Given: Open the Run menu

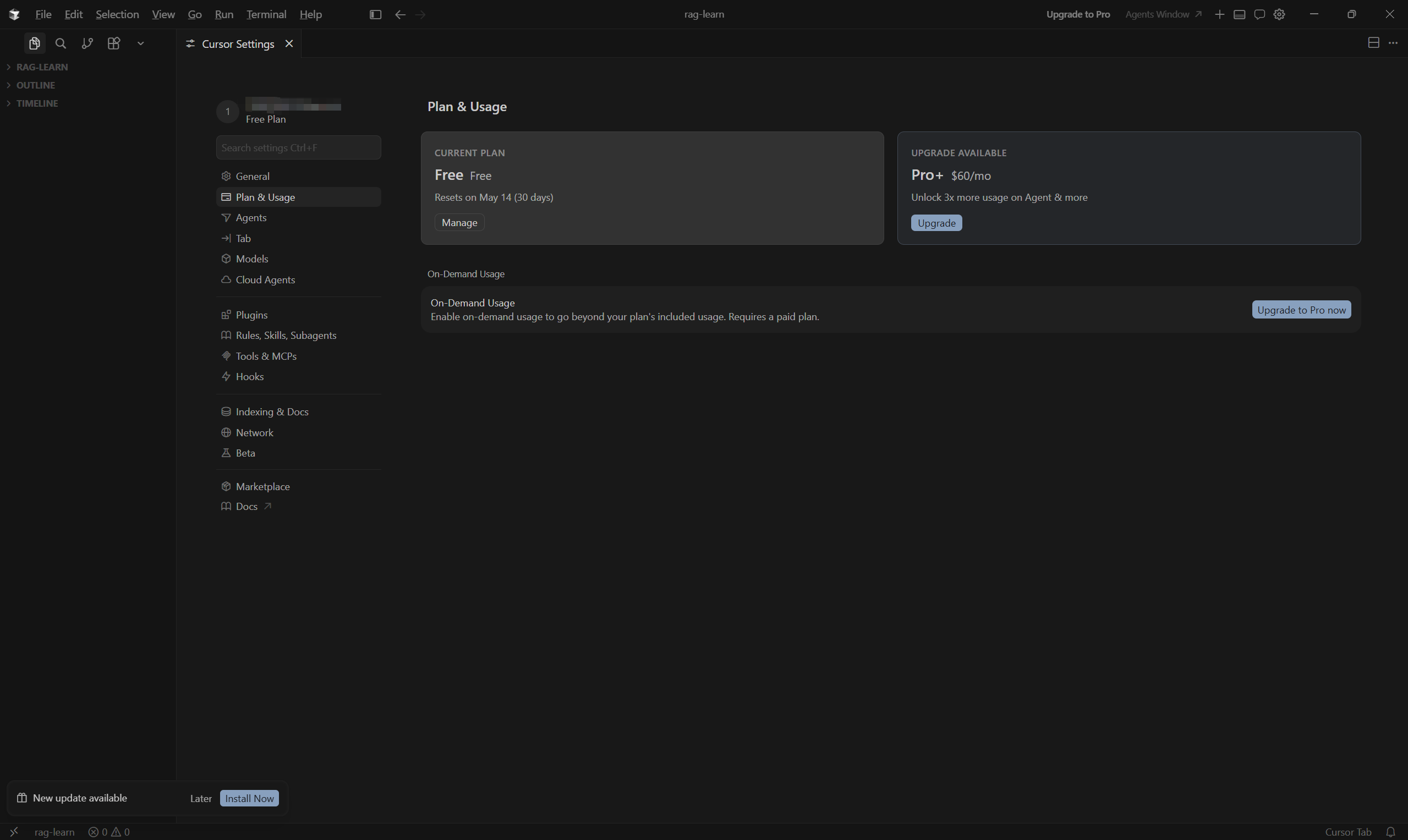Looking at the screenshot, I should (224, 15).
